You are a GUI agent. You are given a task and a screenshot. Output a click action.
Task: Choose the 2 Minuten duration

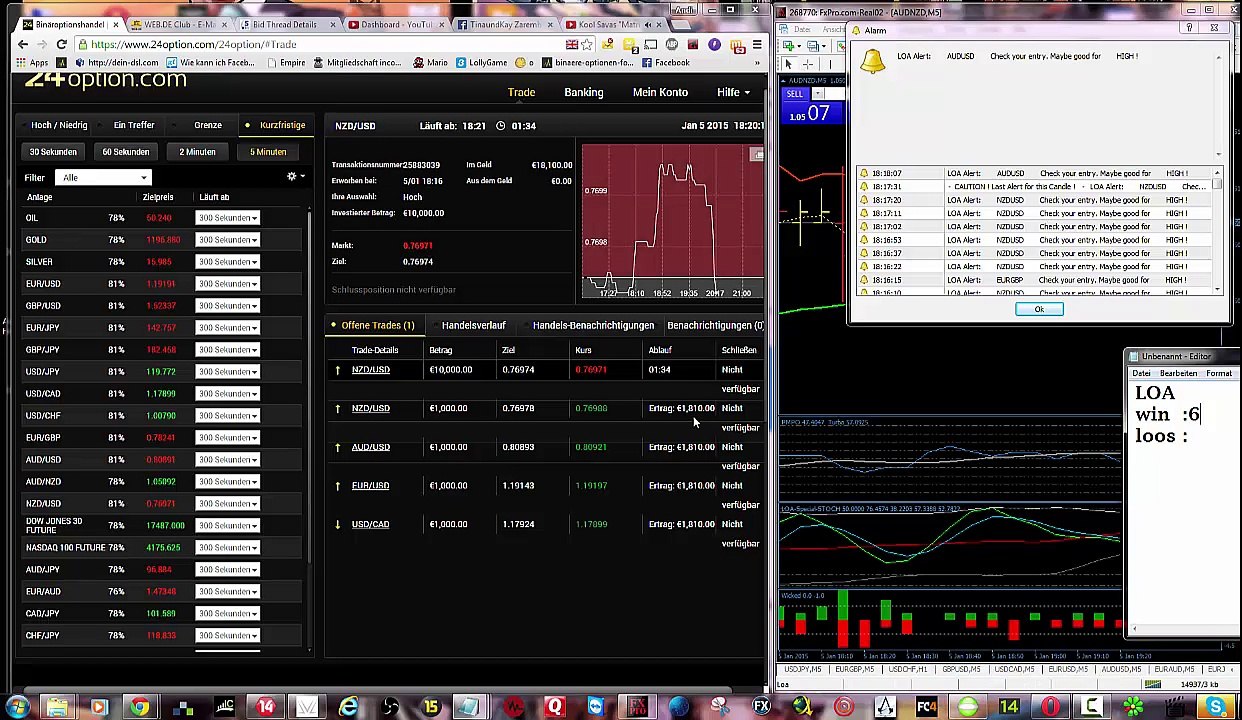point(197,152)
